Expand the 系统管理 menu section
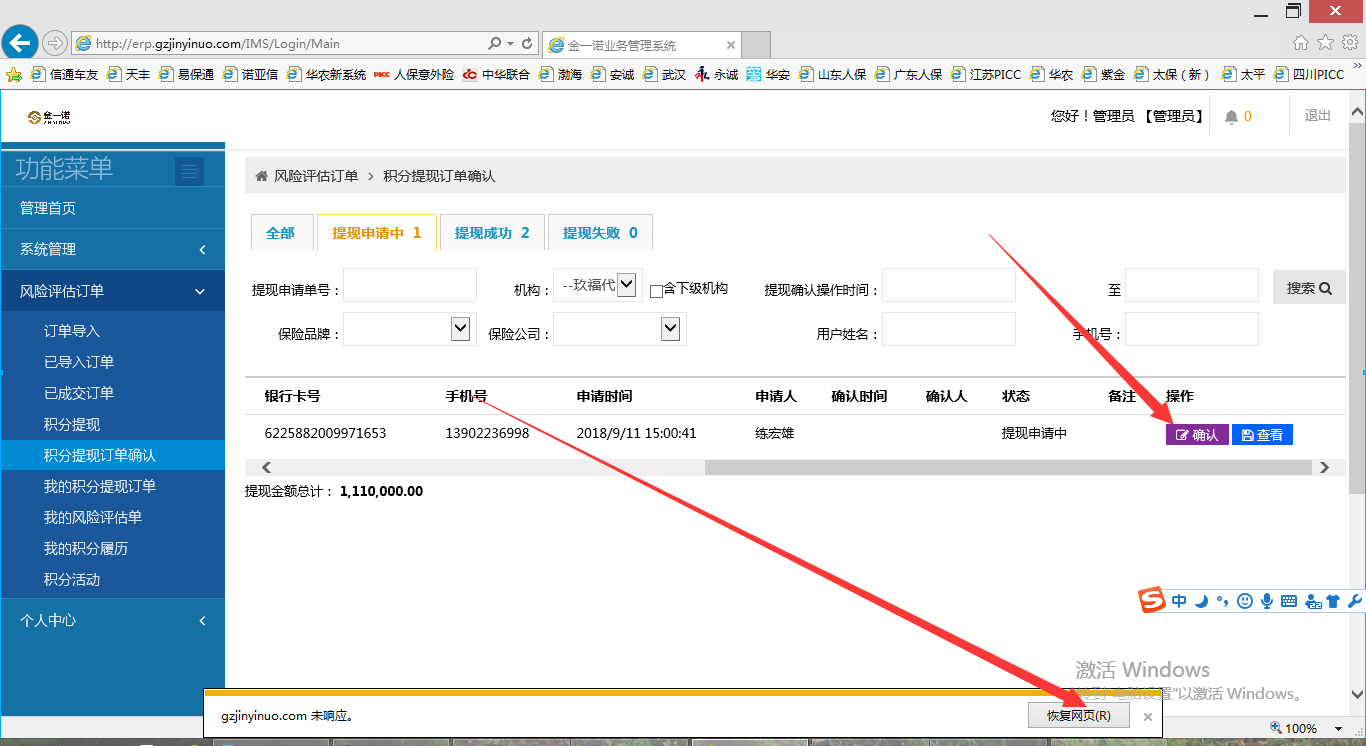The image size is (1366, 746). (x=112, y=249)
